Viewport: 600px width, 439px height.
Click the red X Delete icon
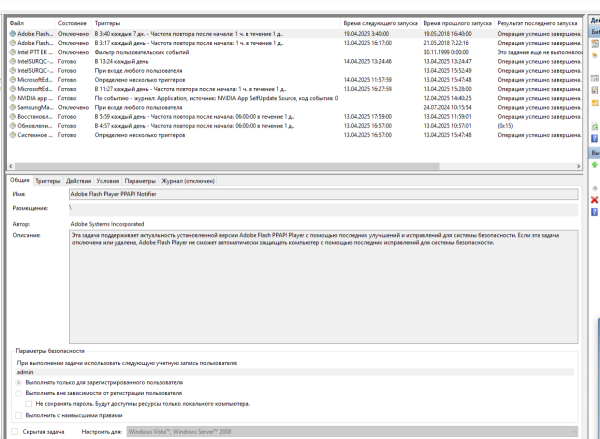(x=595, y=200)
